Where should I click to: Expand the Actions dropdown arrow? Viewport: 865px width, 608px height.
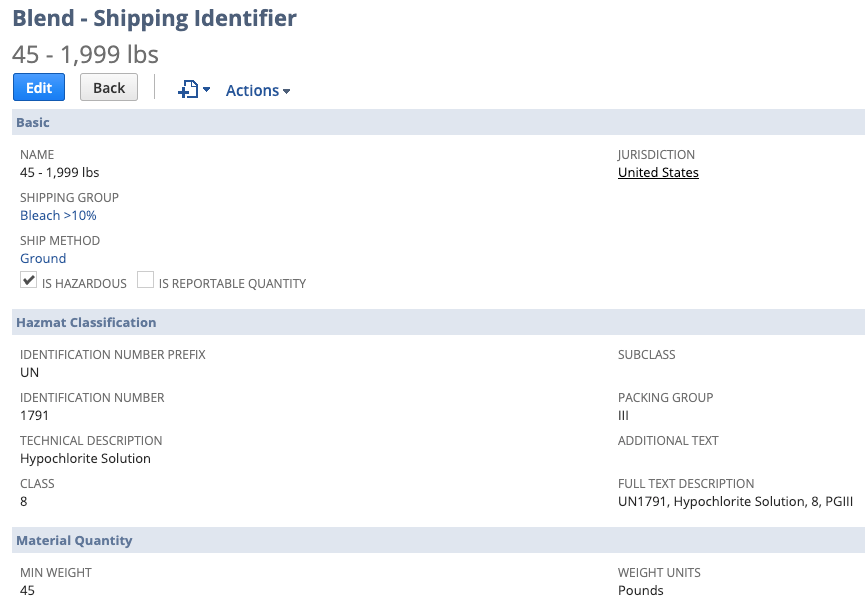coord(286,92)
